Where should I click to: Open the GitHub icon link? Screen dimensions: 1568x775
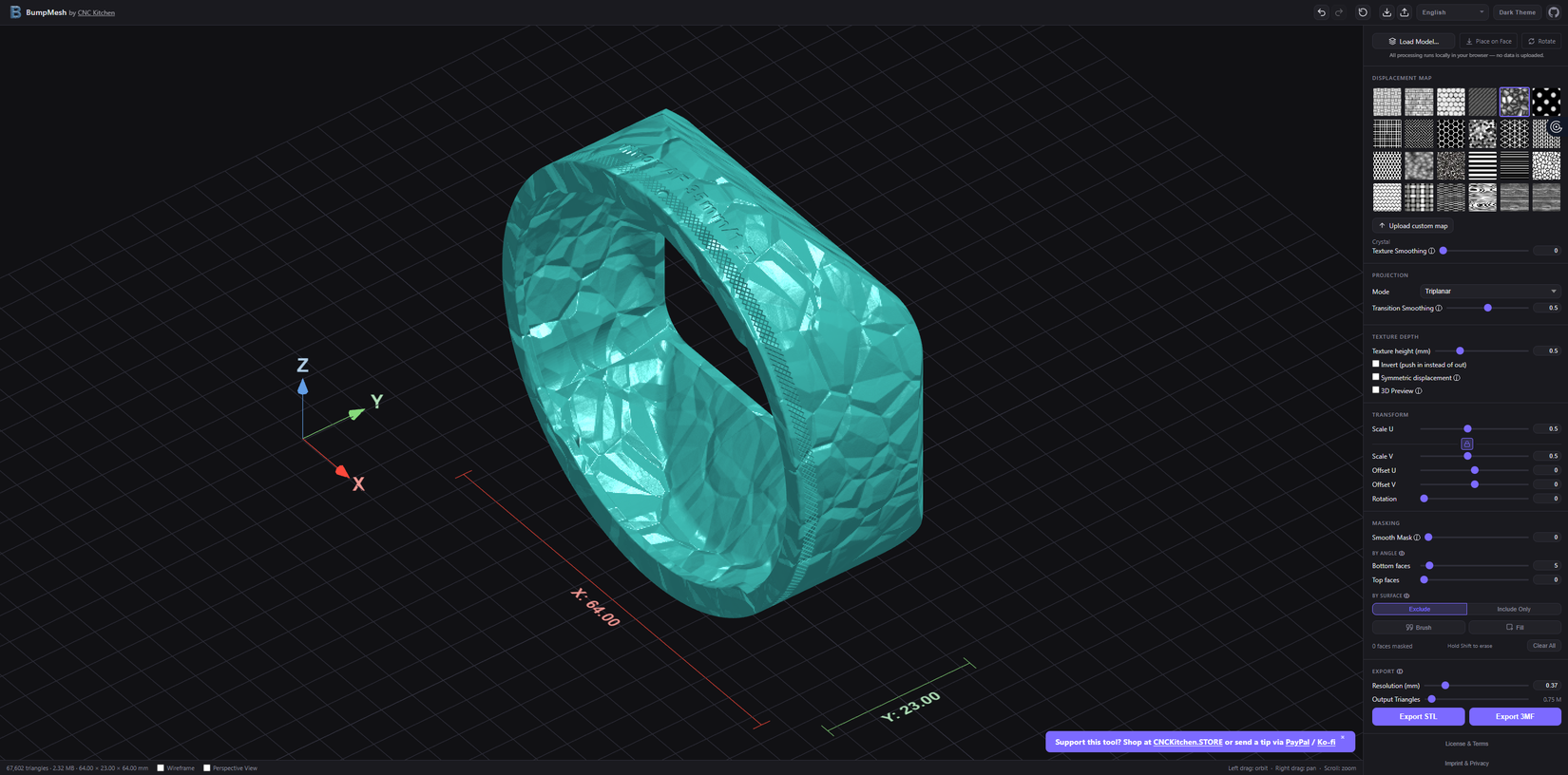click(1554, 12)
